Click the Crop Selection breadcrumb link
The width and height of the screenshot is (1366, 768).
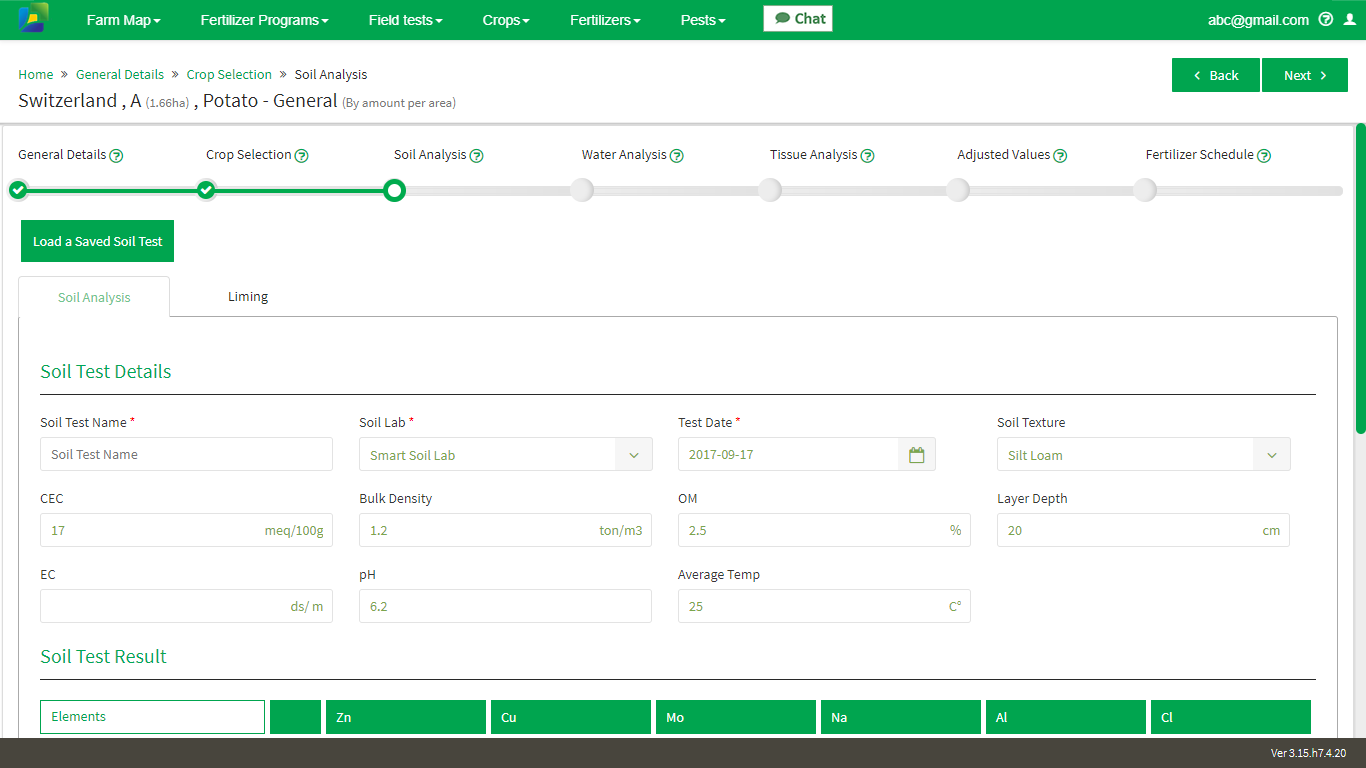tap(229, 75)
